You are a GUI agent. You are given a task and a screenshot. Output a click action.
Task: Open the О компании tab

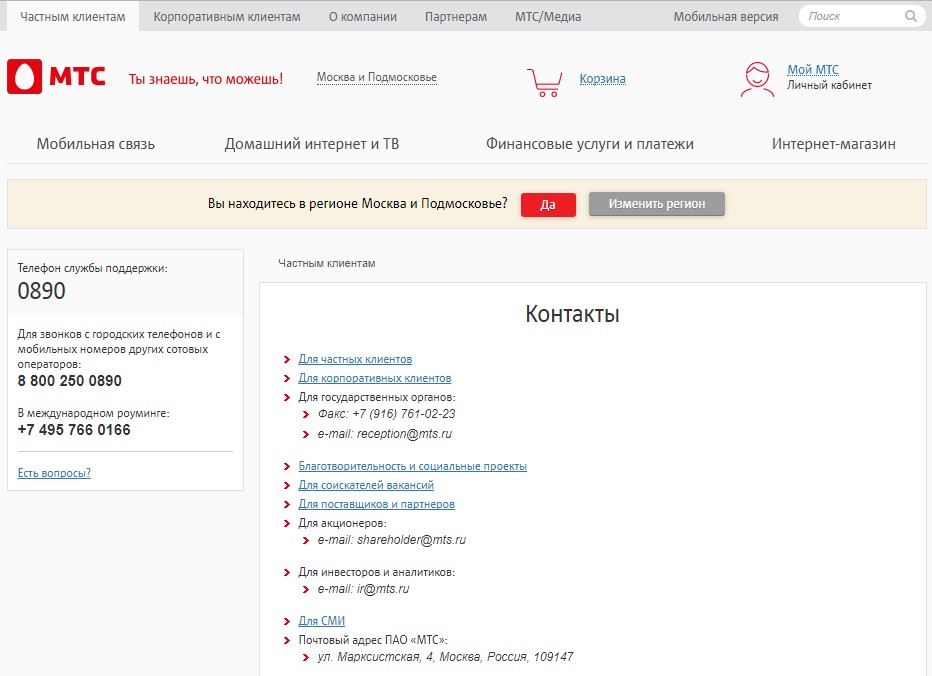[x=363, y=17]
